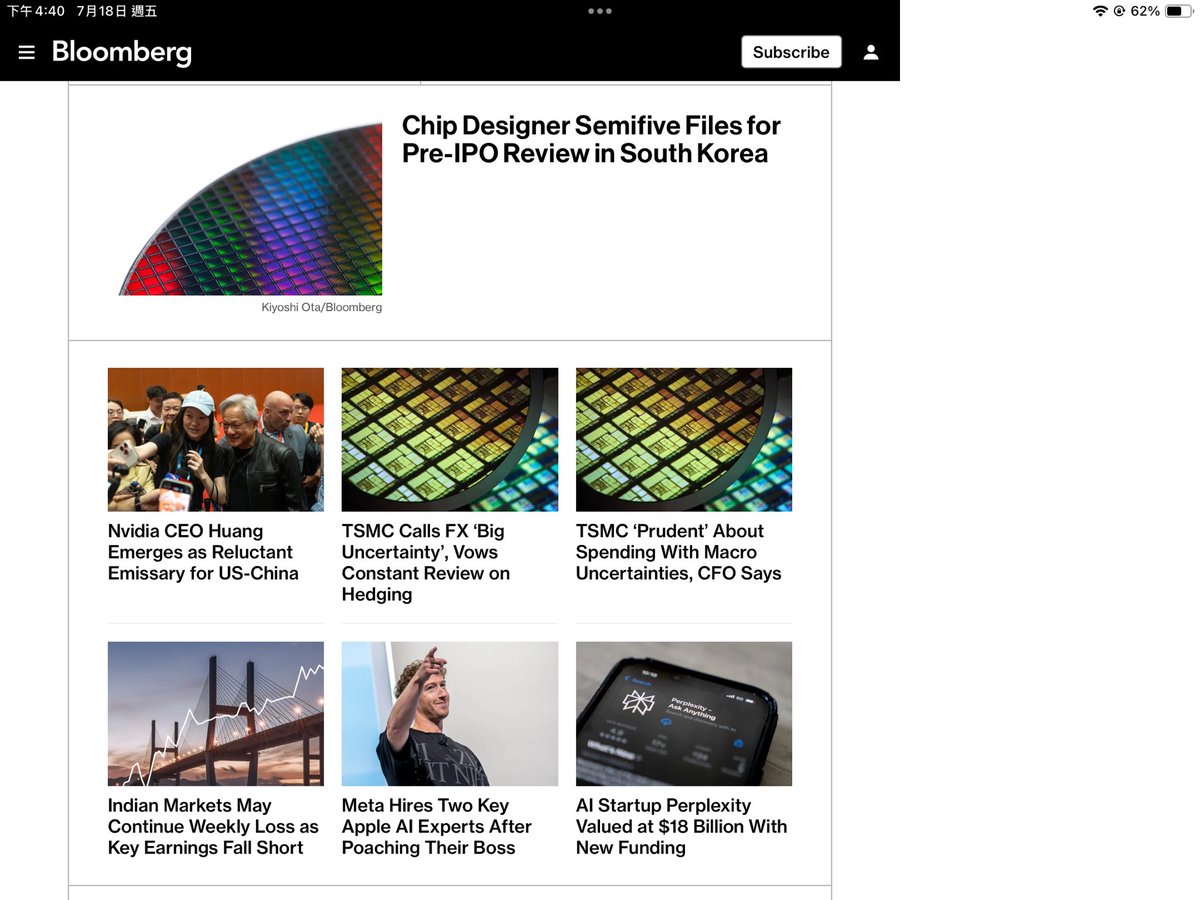
Task: Open the hamburger navigation menu
Action: tap(27, 52)
